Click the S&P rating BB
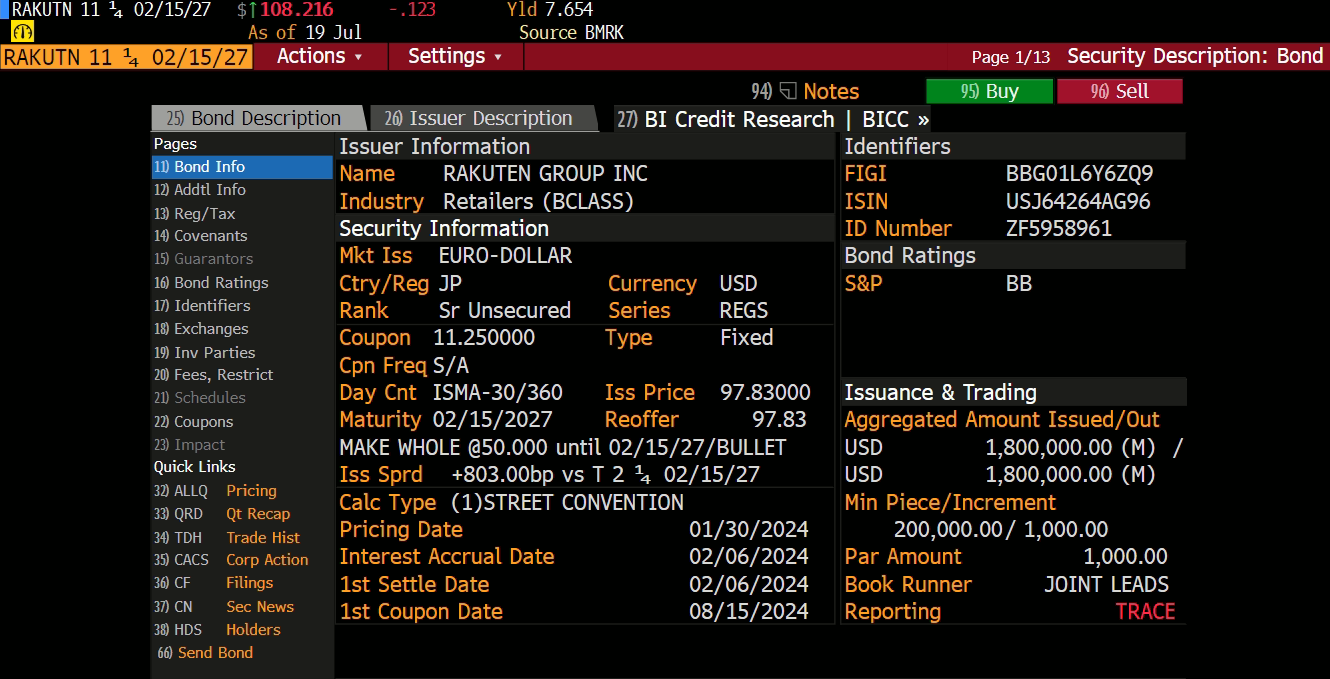Screen dimensions: 1330x679 1019,283
